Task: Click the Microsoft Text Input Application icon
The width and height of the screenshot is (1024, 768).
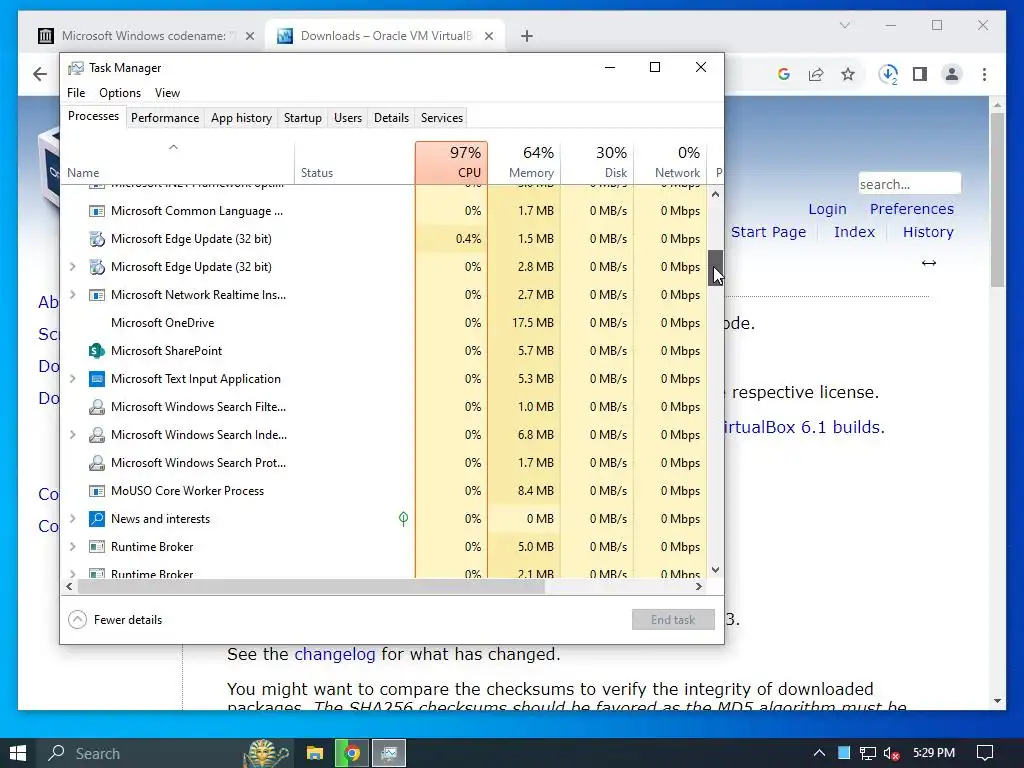Action: [x=97, y=379]
